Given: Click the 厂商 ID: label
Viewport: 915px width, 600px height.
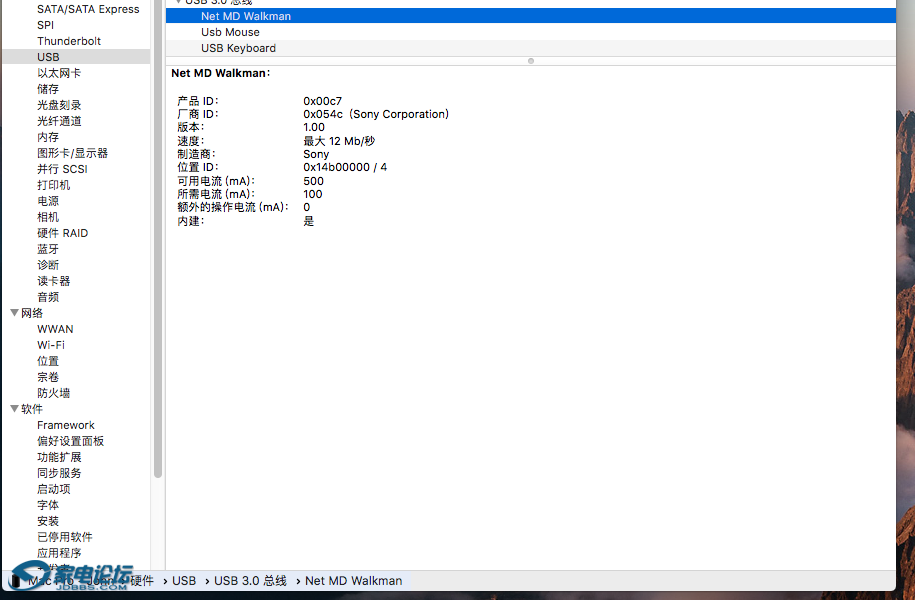Looking at the screenshot, I should [x=198, y=114].
